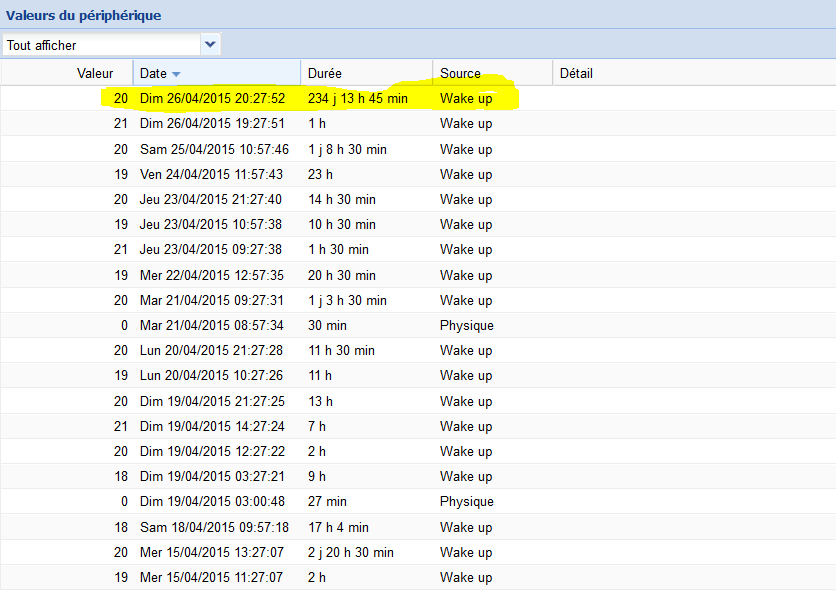The width and height of the screenshot is (836, 590).
Task: Click Physique source on 19/04/2015 row
Action: point(467,502)
